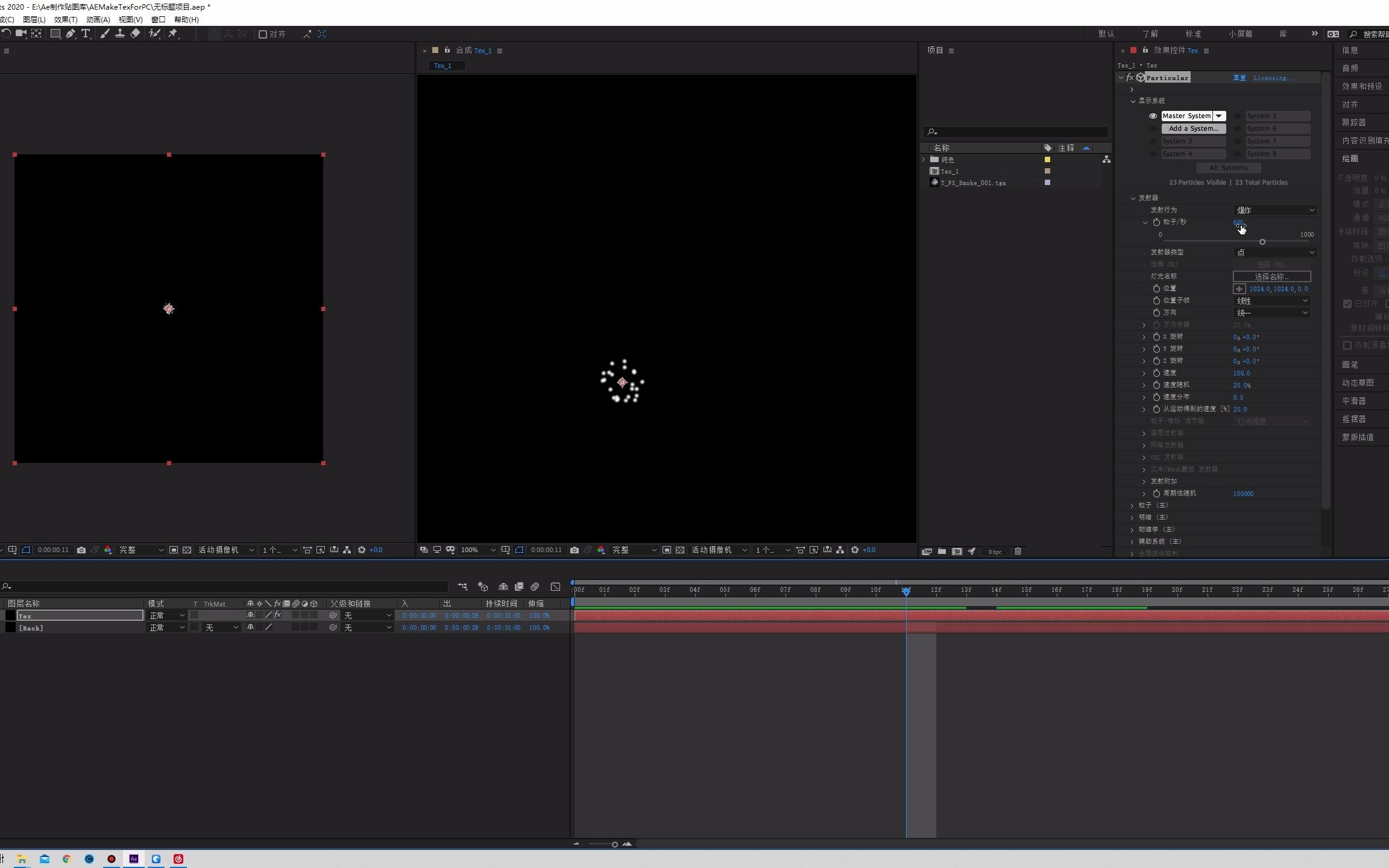The width and height of the screenshot is (1389, 868).
Task: Select the Pen tool
Action: pos(71,34)
